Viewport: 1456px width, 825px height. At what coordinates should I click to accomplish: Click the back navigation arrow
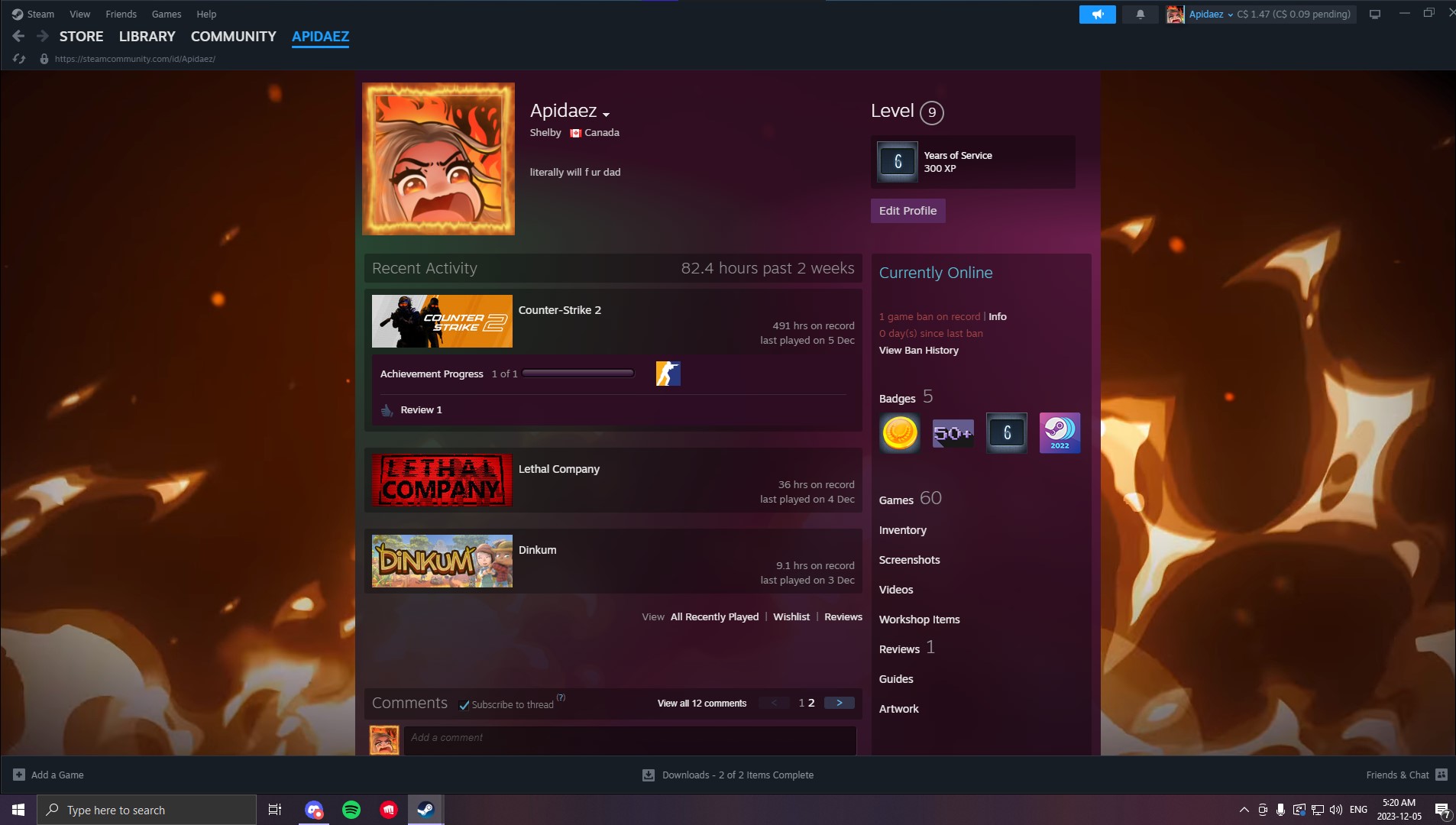click(18, 36)
